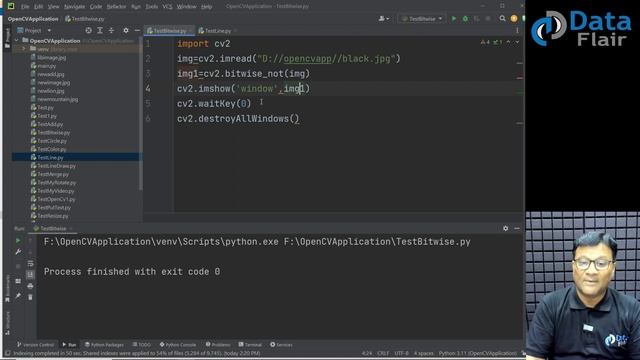
Task: Open Python Console tool window
Action: (x=178, y=345)
